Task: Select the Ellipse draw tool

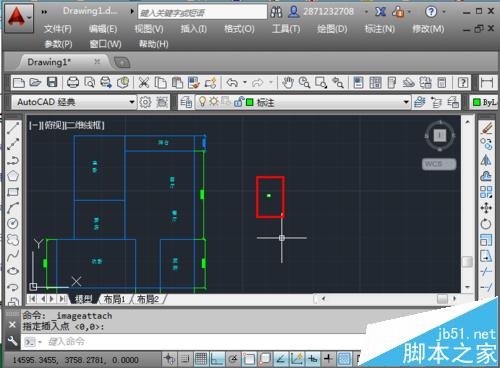Action: pos(13,271)
